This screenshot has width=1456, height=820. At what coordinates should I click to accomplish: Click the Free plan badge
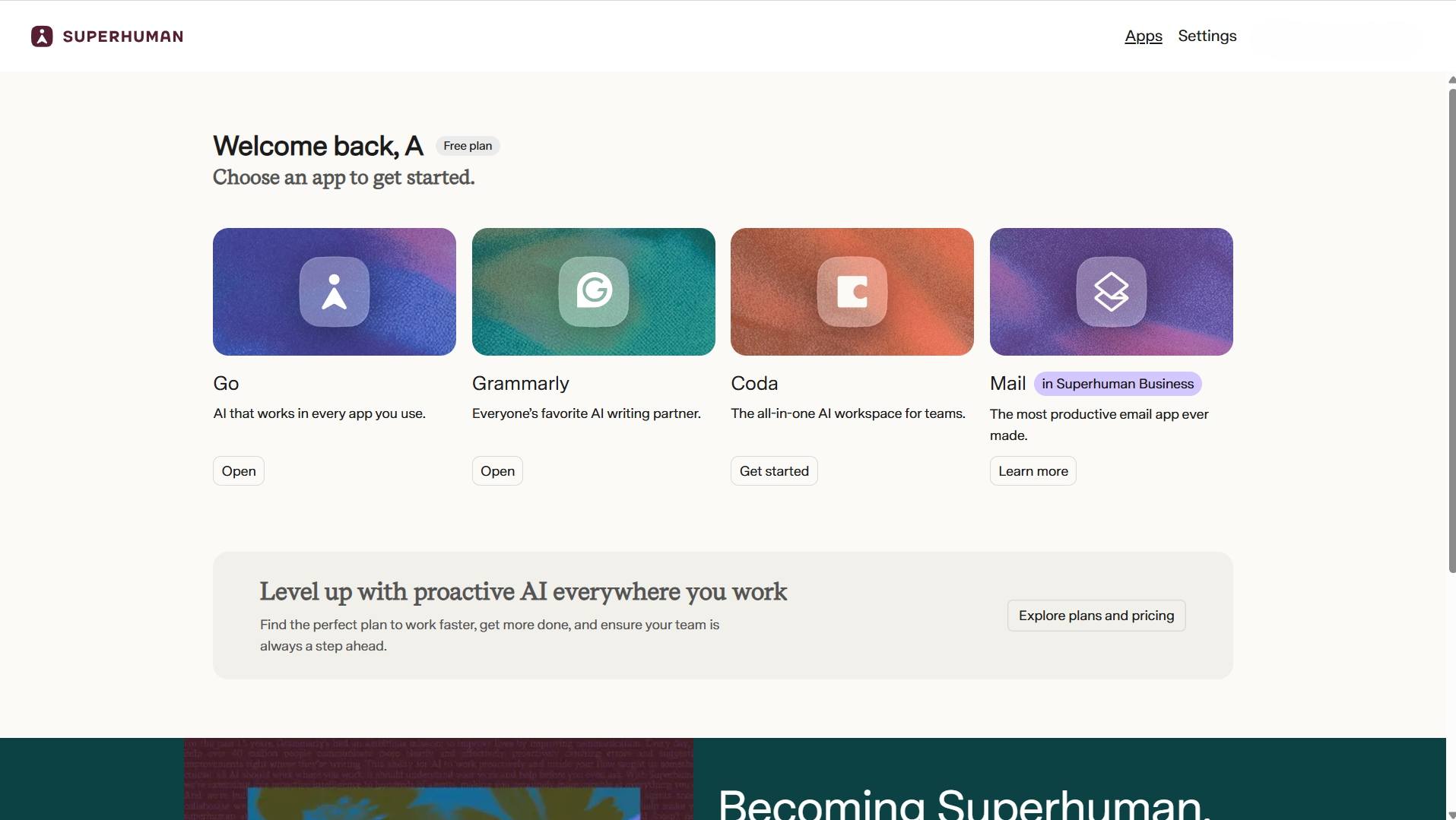(x=468, y=146)
